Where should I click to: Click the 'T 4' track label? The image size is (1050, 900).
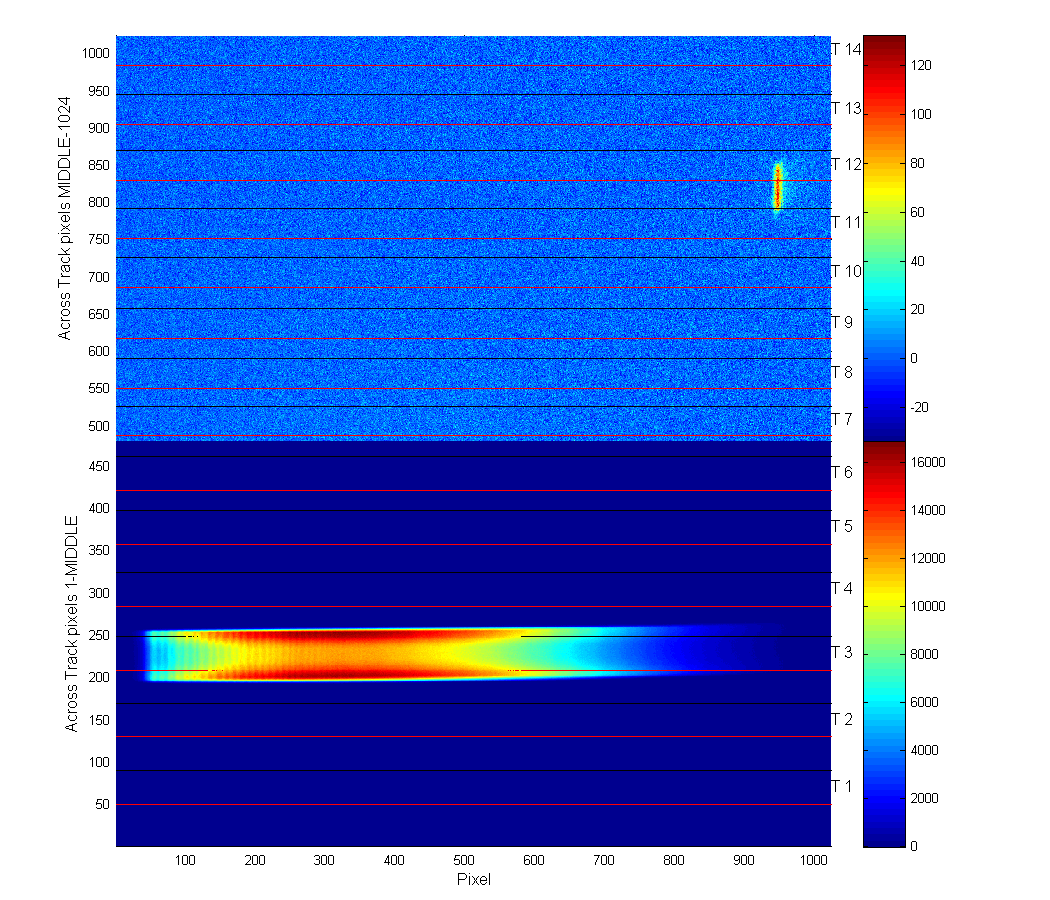pos(842,589)
